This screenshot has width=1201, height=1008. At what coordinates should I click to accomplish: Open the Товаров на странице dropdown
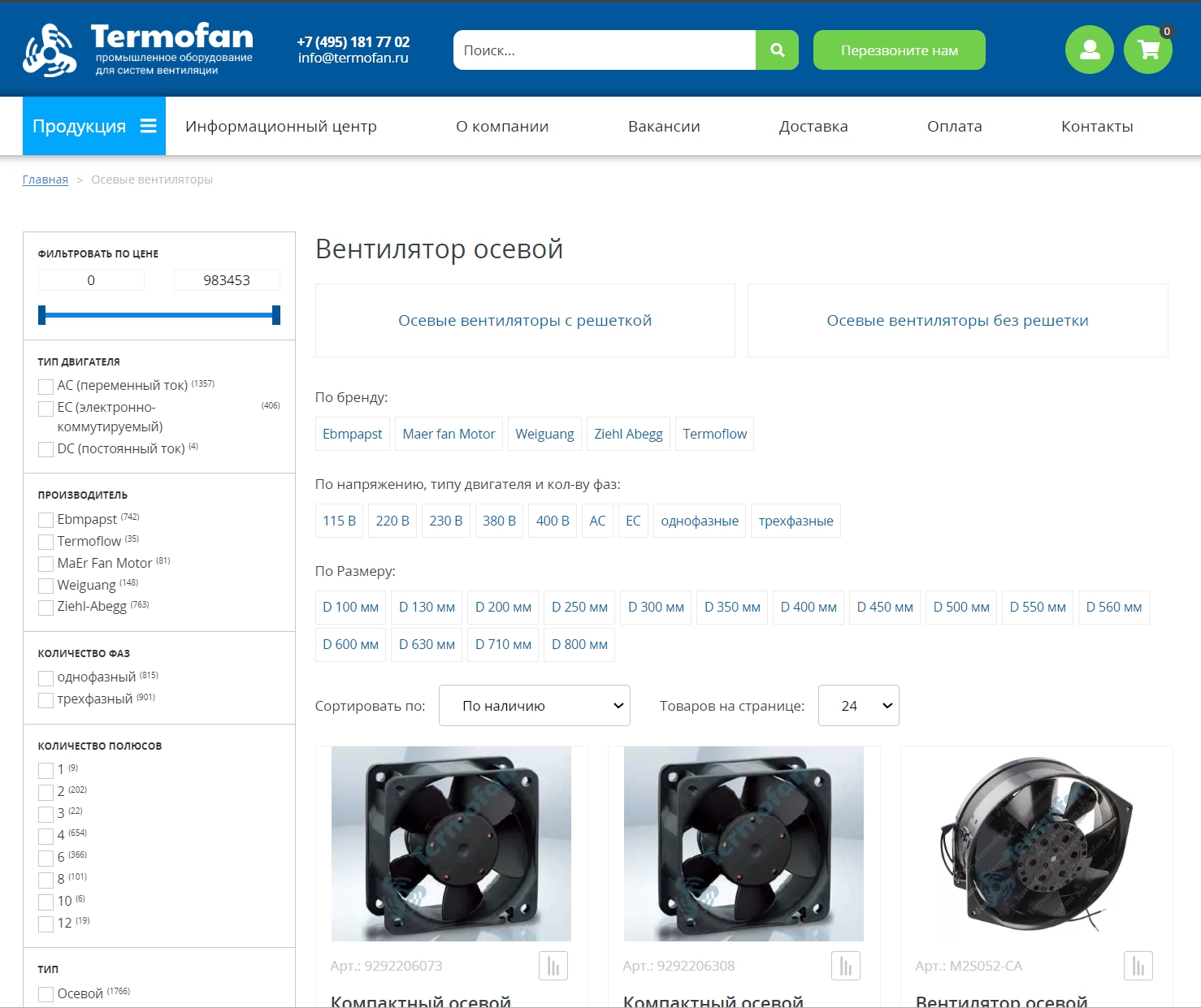click(x=858, y=706)
